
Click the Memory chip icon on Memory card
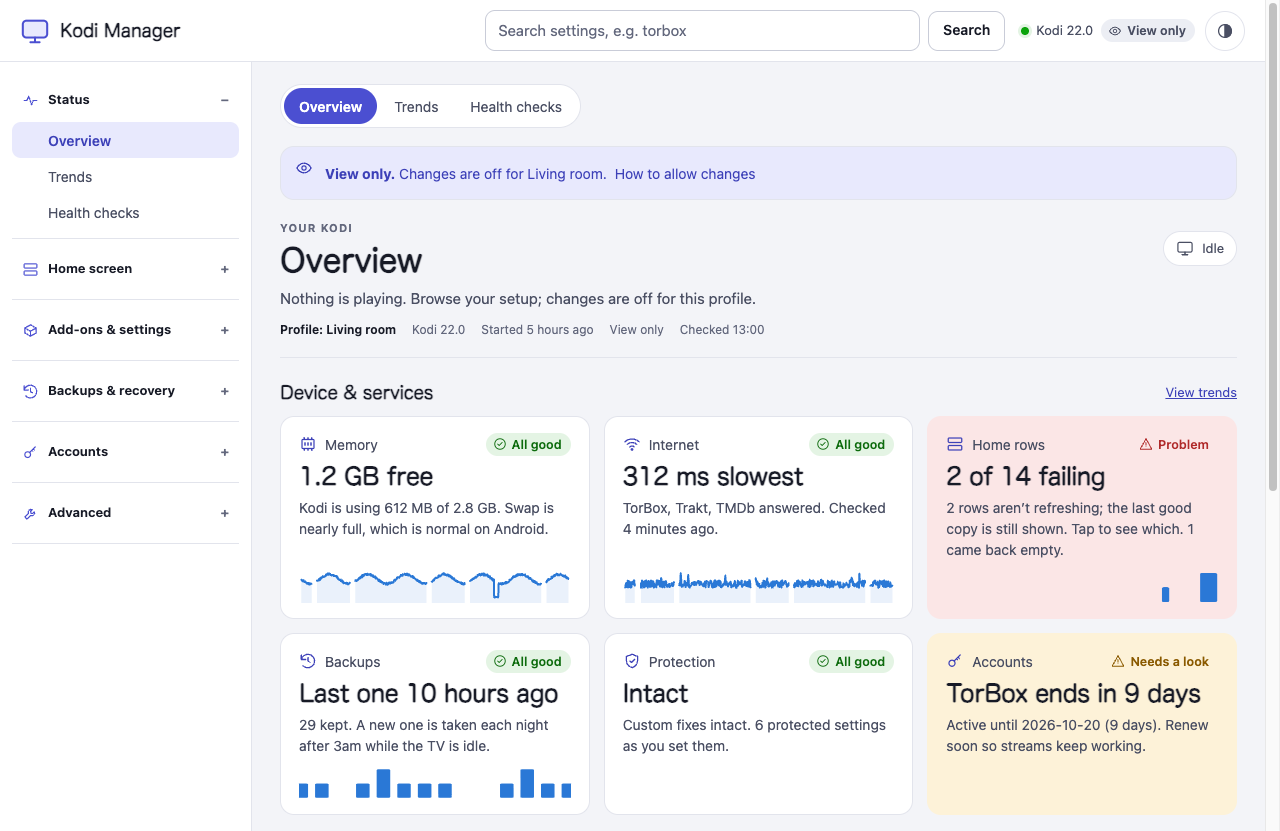pyautogui.click(x=308, y=444)
